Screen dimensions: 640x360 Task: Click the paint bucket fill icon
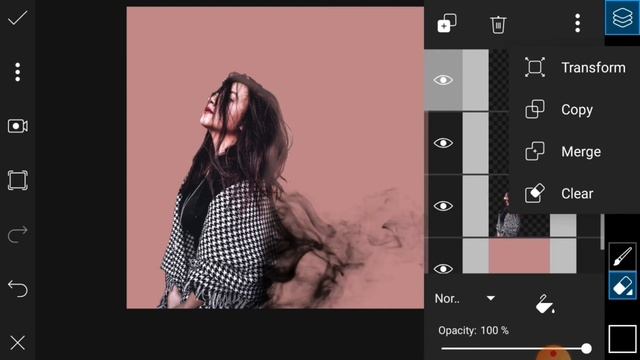(544, 304)
